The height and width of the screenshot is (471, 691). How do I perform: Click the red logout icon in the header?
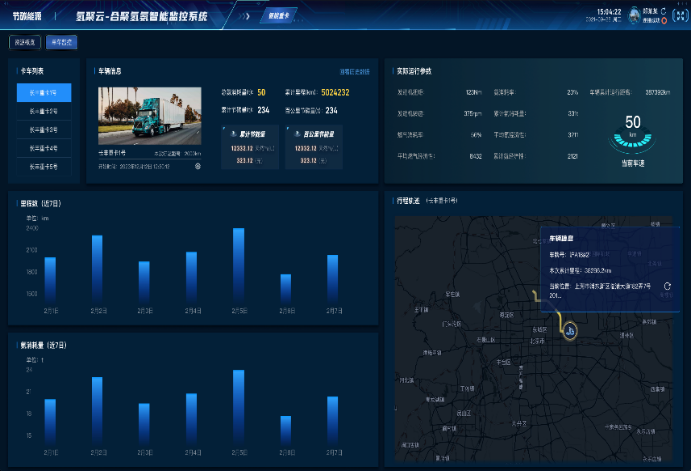tap(663, 21)
